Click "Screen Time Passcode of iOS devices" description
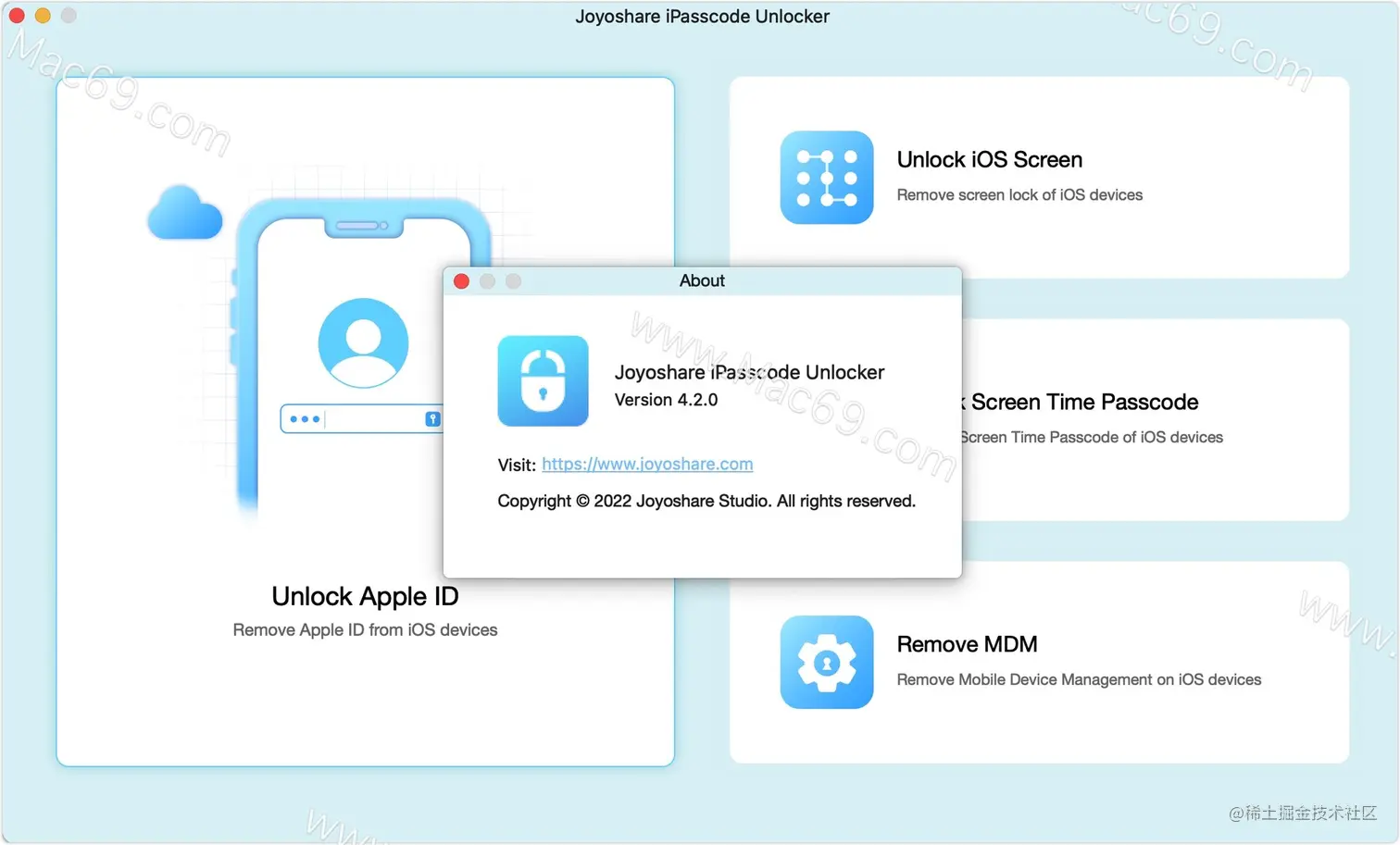1400x845 pixels. [1092, 437]
